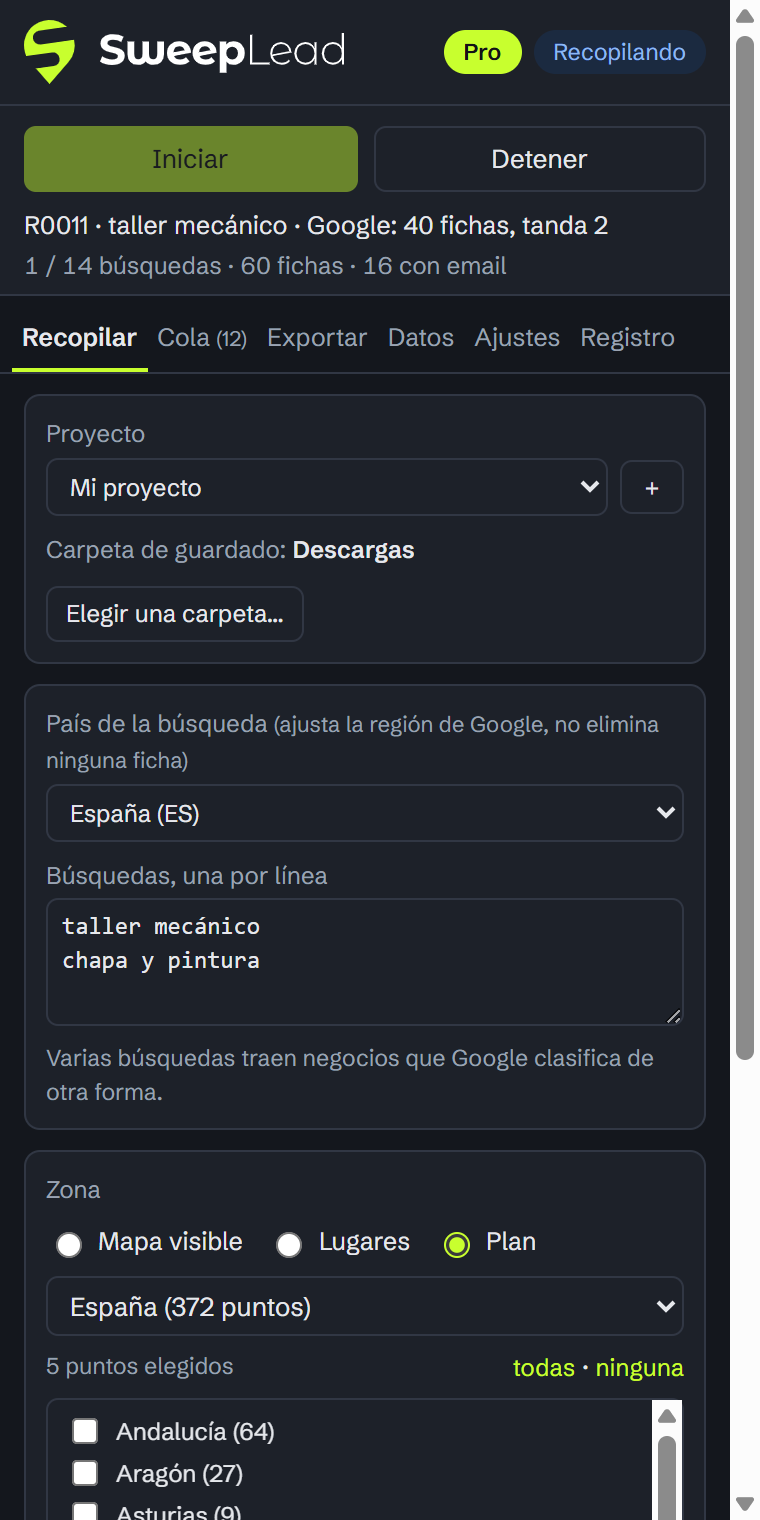Select the Mapa visible radio button
This screenshot has height=1520, width=760.
tap(69, 1244)
